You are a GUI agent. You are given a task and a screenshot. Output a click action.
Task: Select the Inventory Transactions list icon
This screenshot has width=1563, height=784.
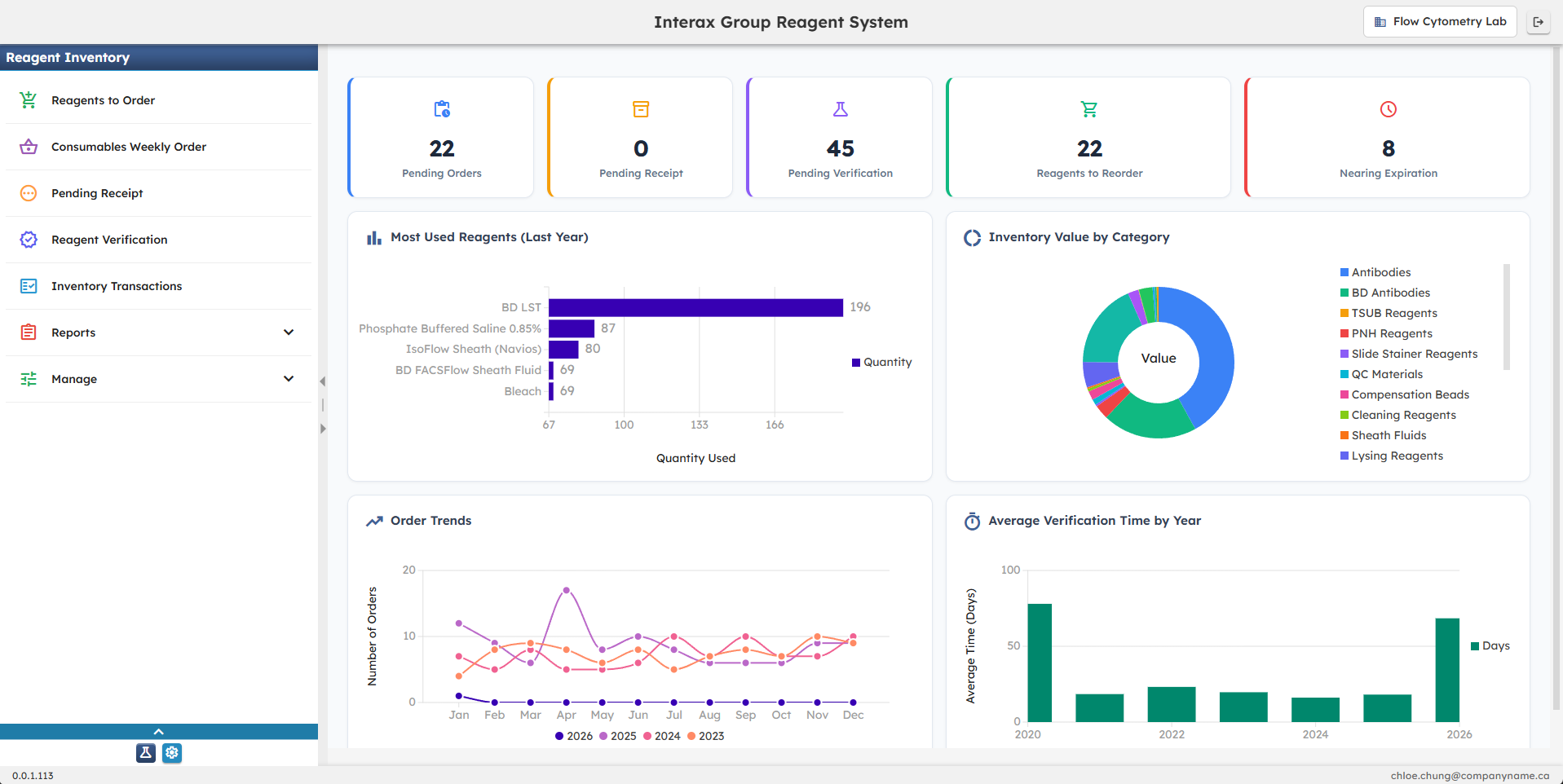29,286
